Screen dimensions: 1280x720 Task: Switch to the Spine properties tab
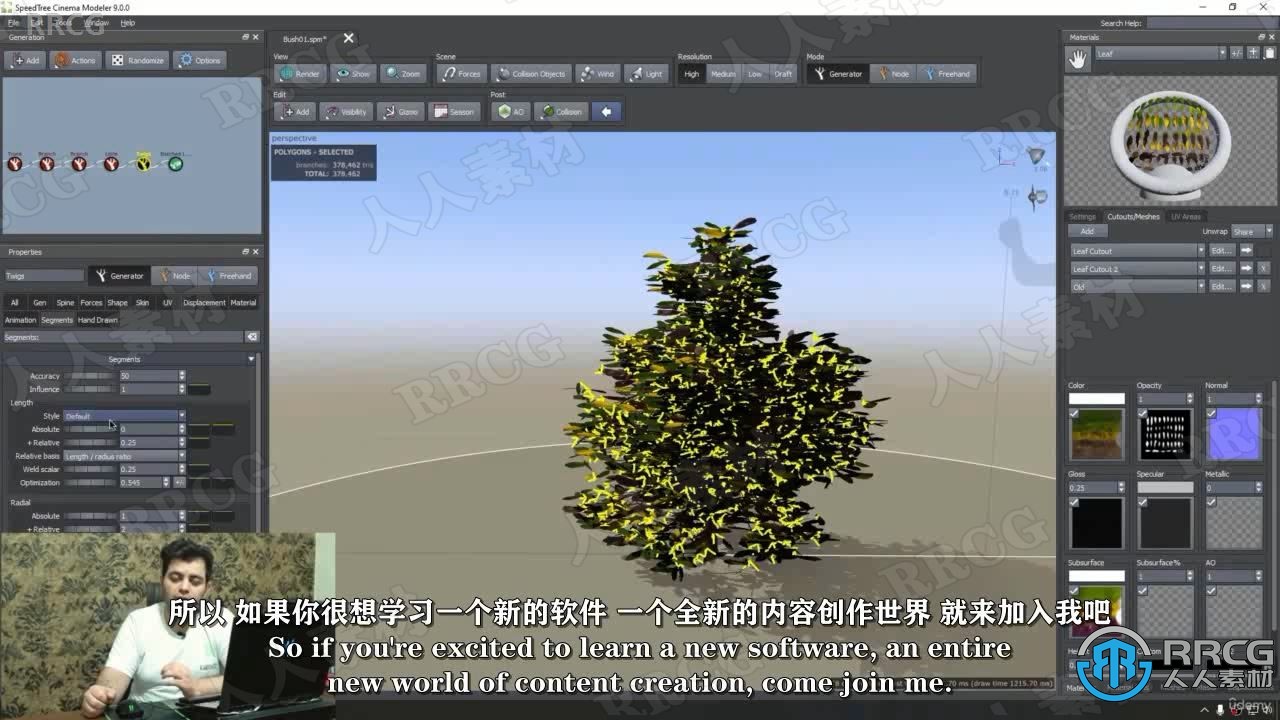pyautogui.click(x=65, y=302)
